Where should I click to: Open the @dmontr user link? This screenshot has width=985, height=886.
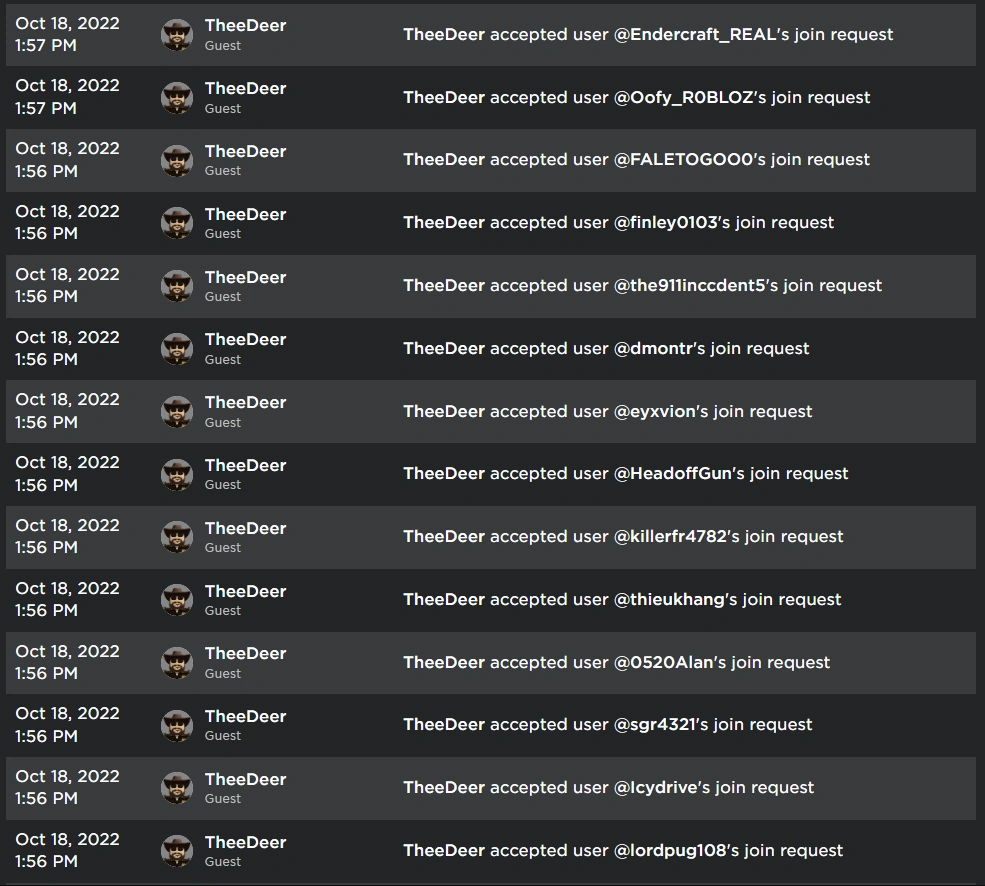coord(654,349)
